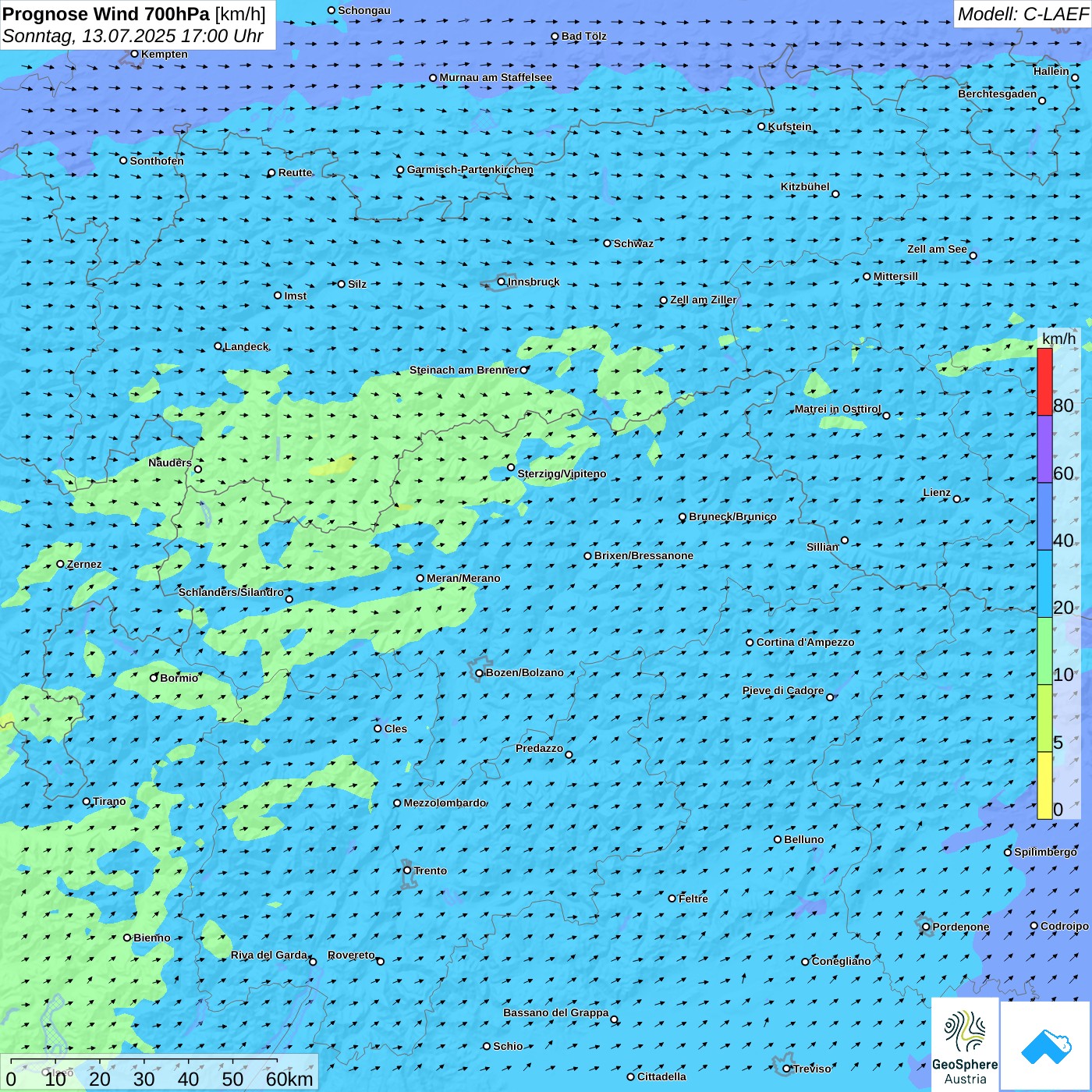Click the Bad Tölz city marker

coord(555,37)
